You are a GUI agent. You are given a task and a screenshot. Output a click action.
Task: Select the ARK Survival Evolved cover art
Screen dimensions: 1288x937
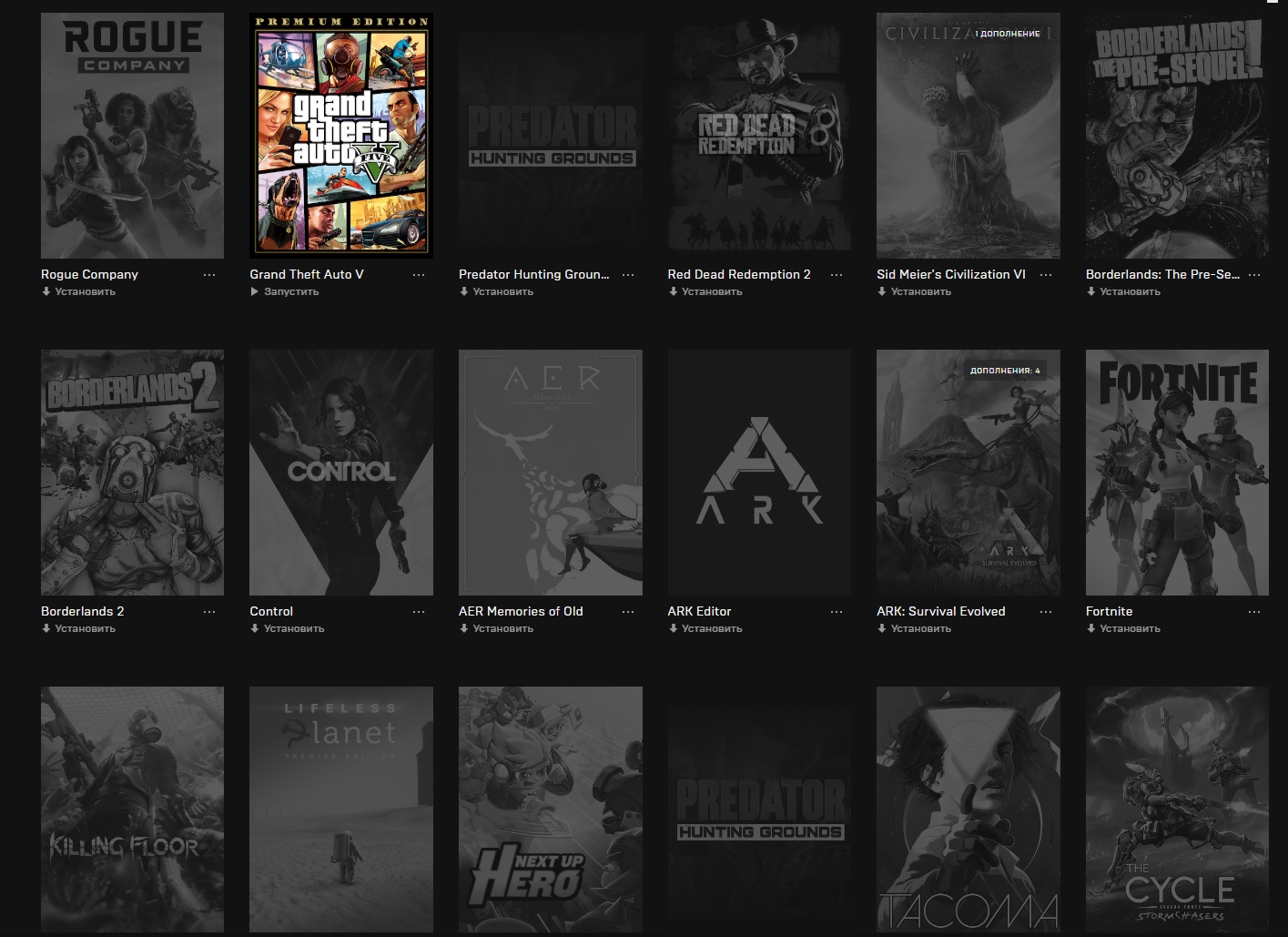tap(969, 473)
